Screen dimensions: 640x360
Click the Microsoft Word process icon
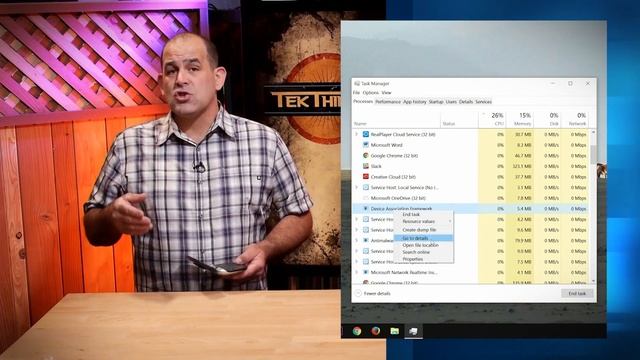(x=366, y=145)
